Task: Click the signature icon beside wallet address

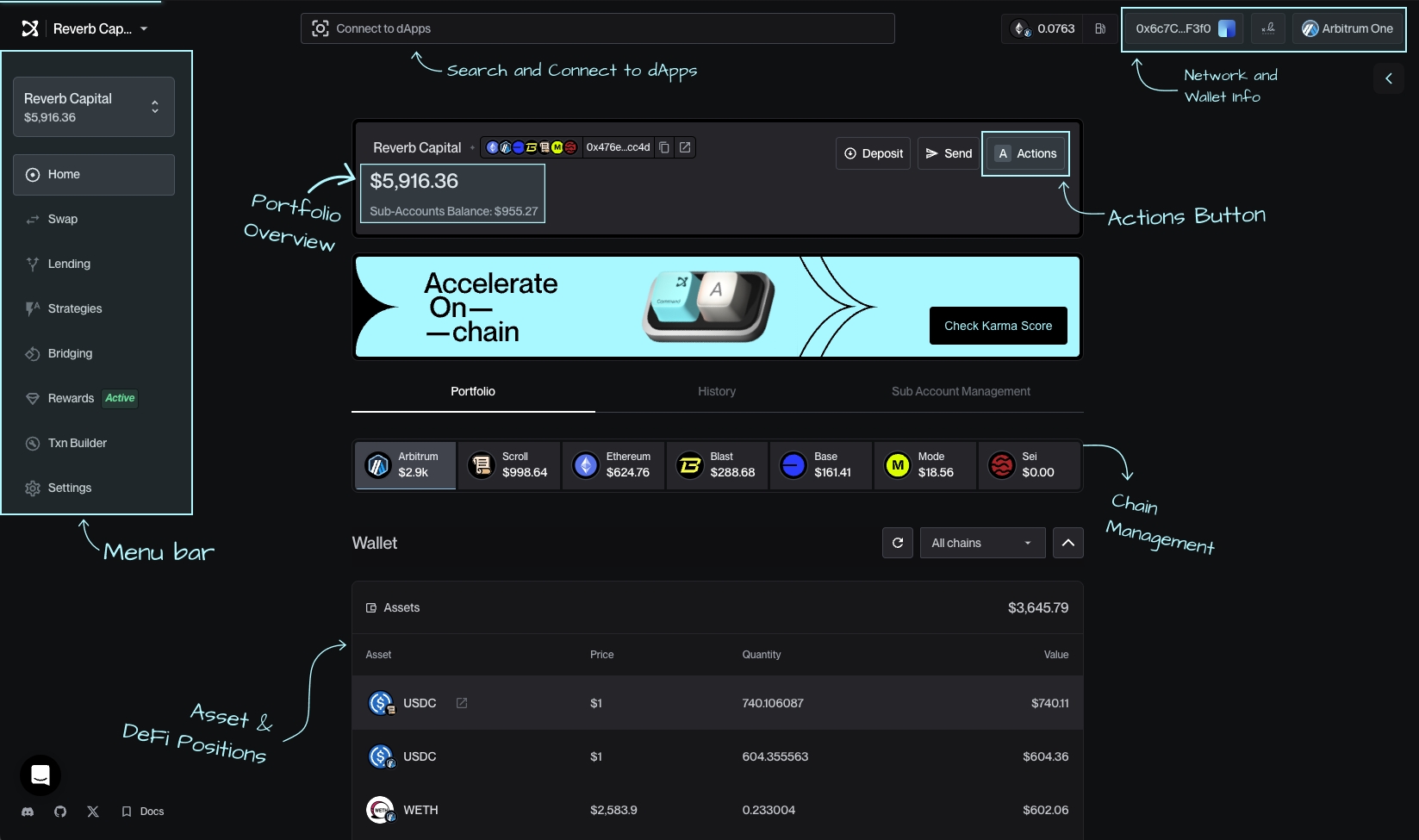Action: [x=1267, y=28]
